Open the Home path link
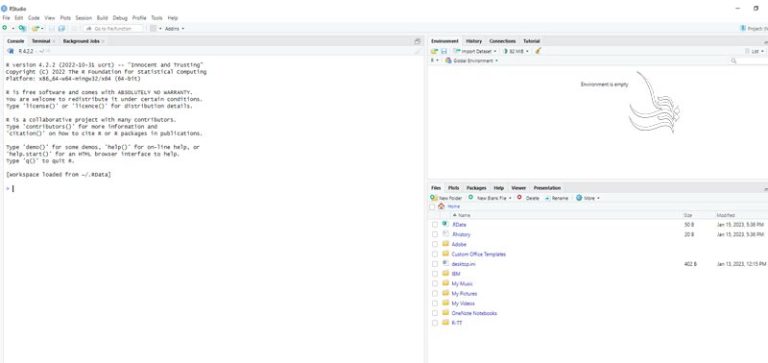The image size is (768, 363). (454, 207)
